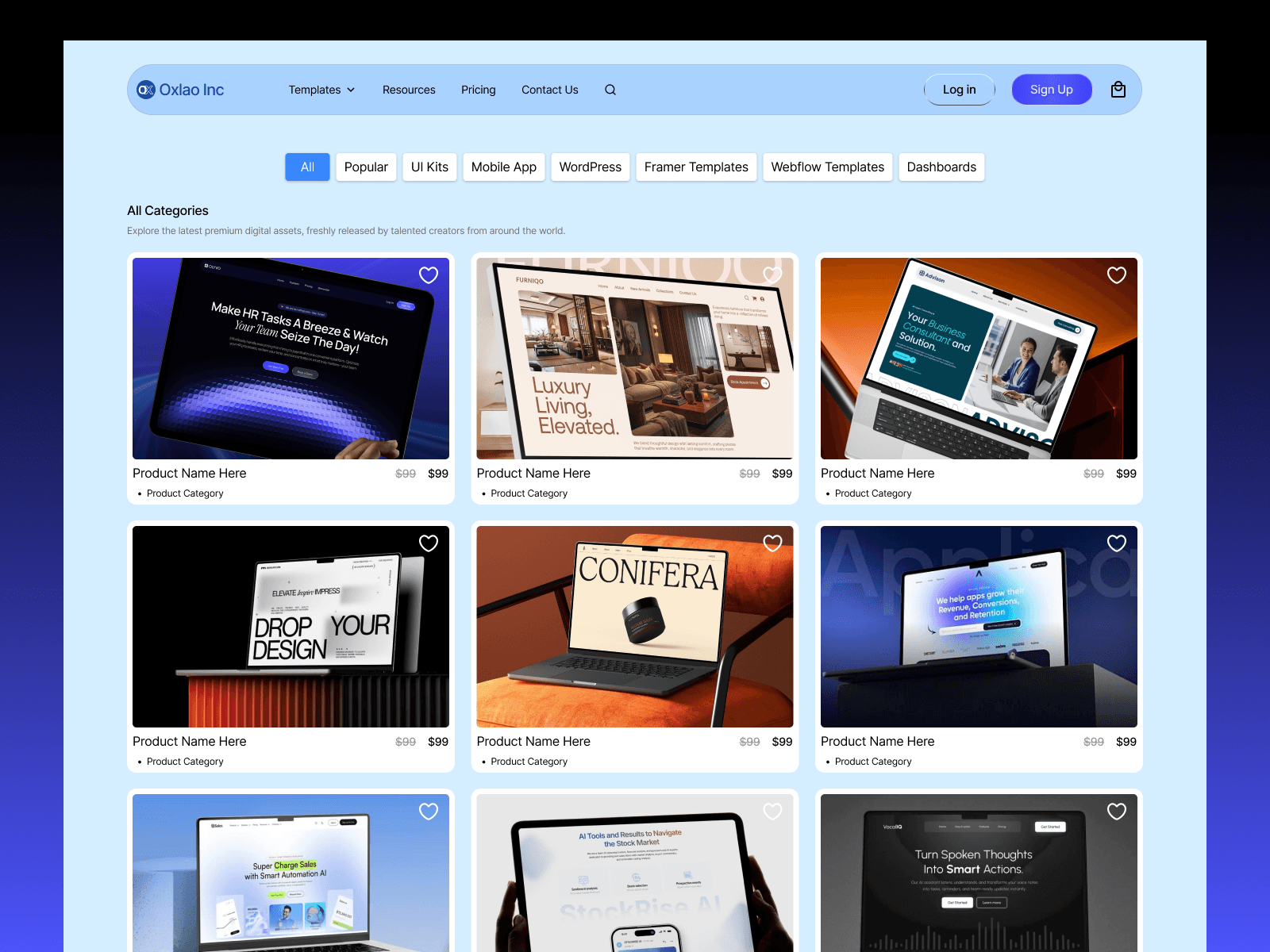Filter by UI Kits

click(429, 167)
